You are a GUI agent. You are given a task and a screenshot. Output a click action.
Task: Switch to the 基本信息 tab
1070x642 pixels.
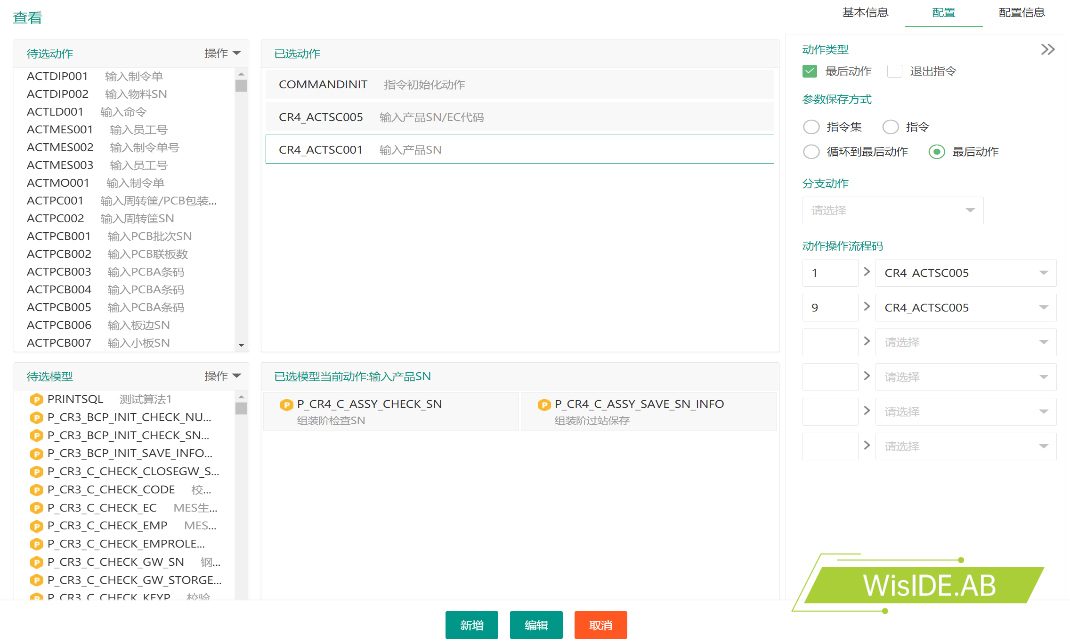pyautogui.click(x=865, y=13)
